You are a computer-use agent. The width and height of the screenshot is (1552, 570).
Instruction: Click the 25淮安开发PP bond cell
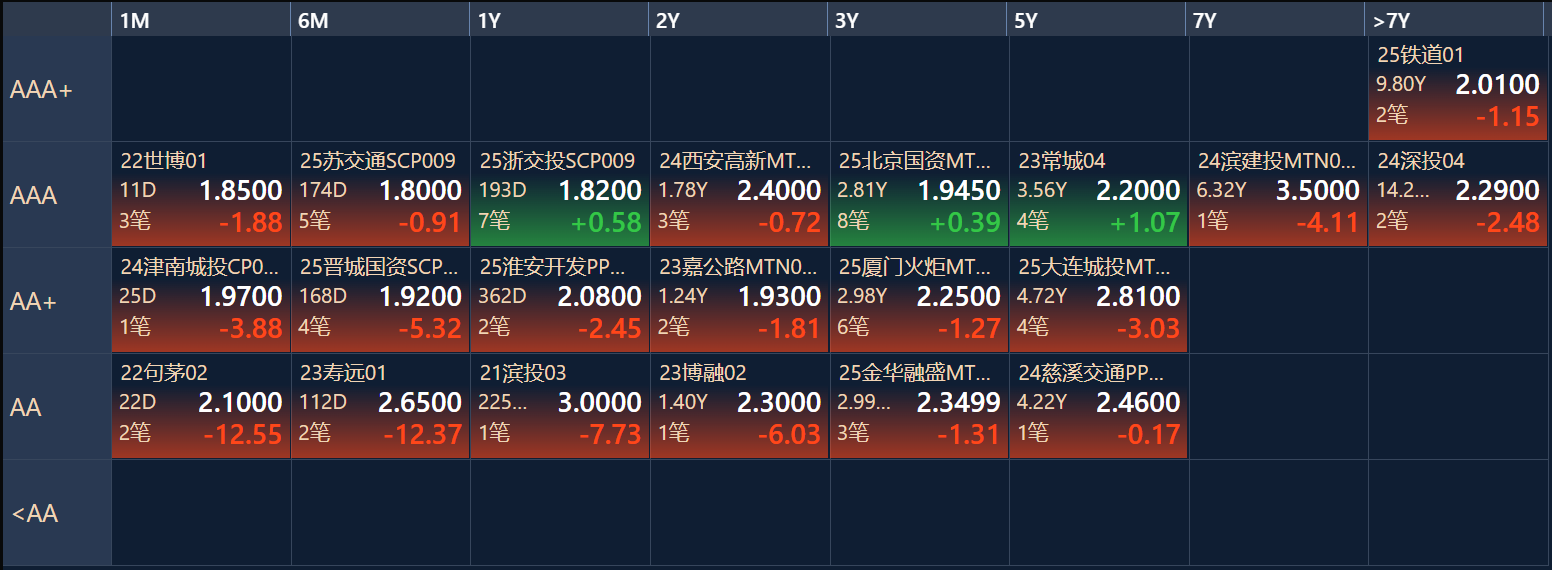(560, 301)
